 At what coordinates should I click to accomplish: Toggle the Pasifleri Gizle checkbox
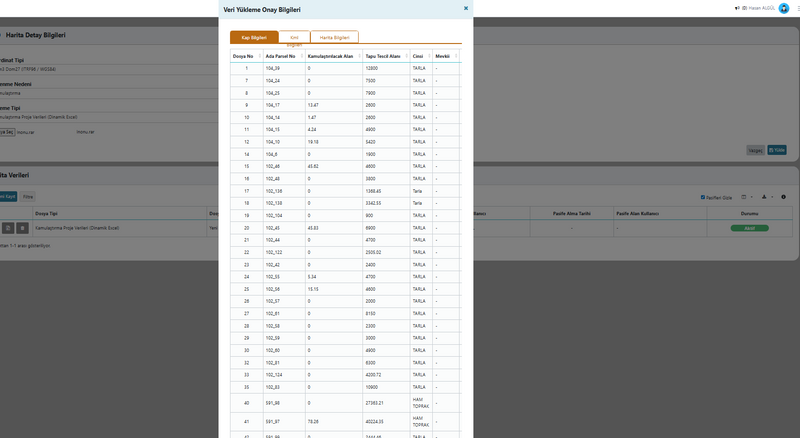coord(704,197)
